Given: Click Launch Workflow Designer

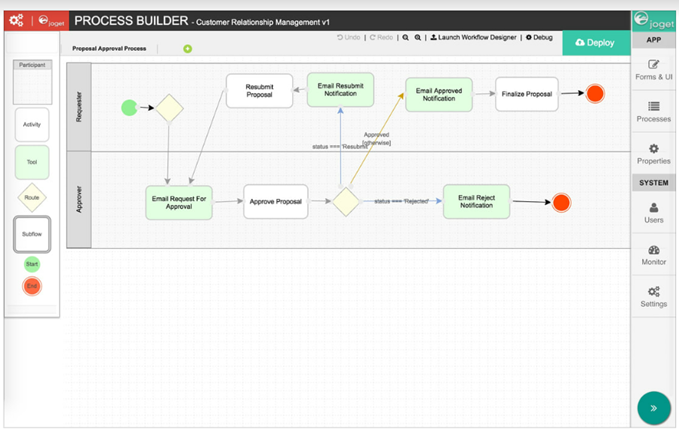Looking at the screenshot, I should pos(473,37).
